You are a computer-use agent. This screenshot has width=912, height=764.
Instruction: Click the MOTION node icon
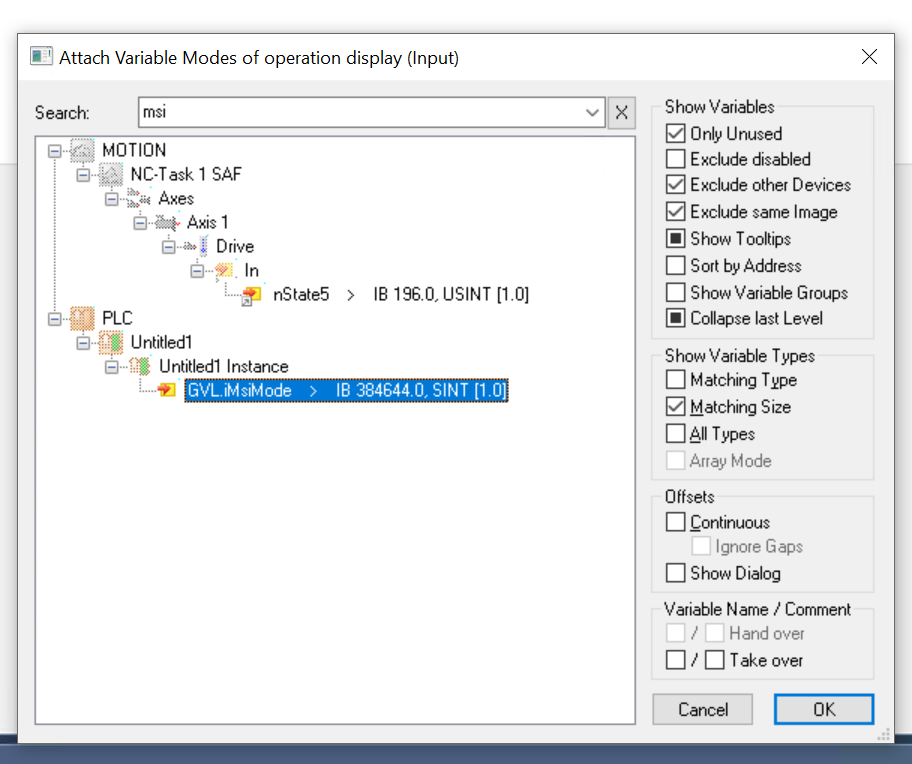pyautogui.click(x=82, y=151)
